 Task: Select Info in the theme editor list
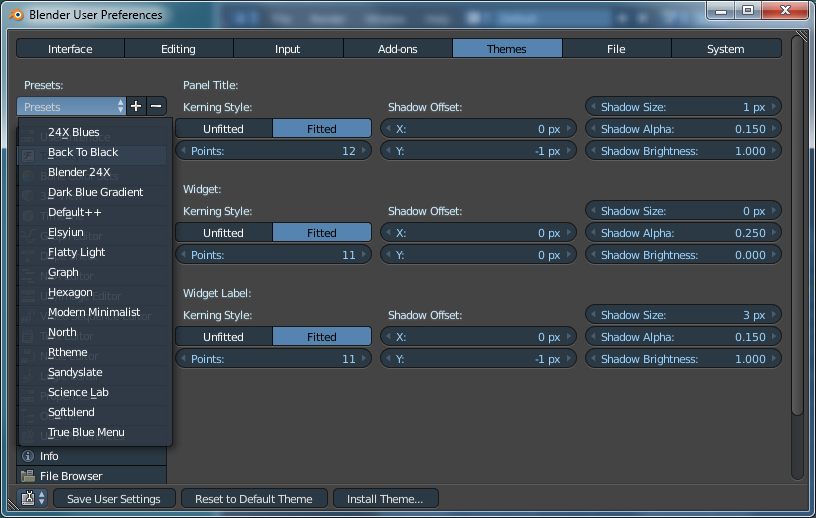92,456
